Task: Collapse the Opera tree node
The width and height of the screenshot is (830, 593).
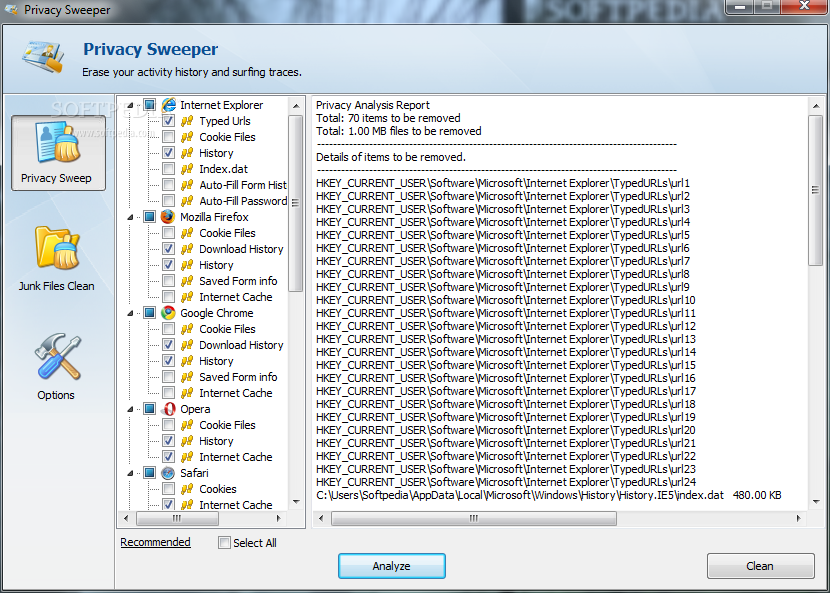Action: 130,409
